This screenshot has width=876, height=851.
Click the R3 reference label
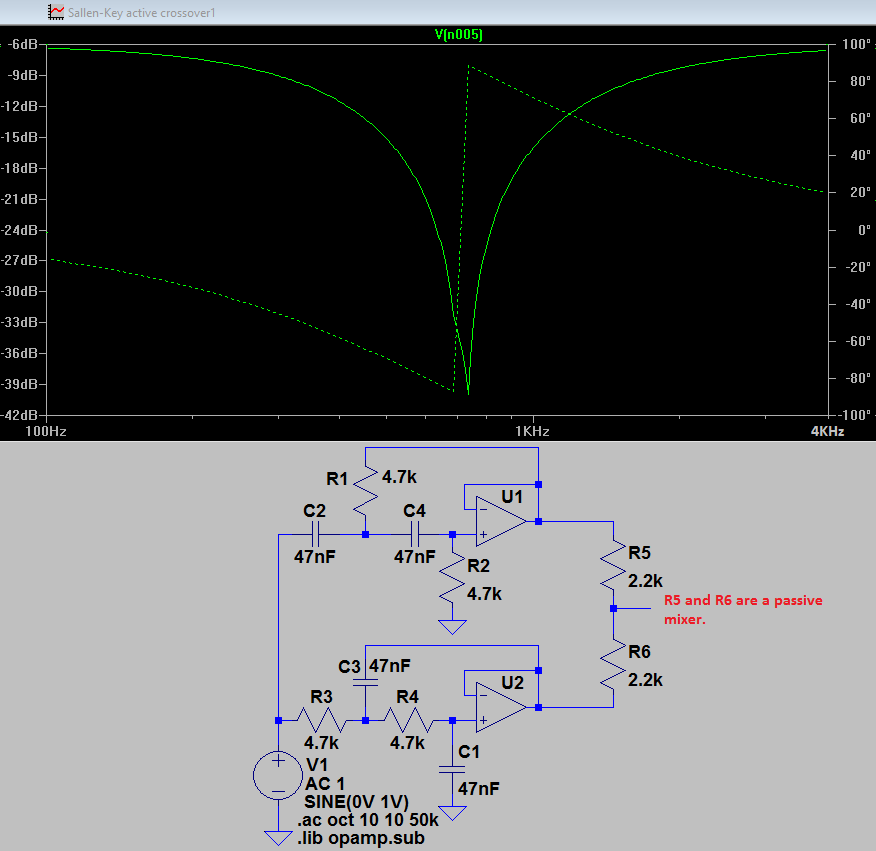[x=321, y=697]
